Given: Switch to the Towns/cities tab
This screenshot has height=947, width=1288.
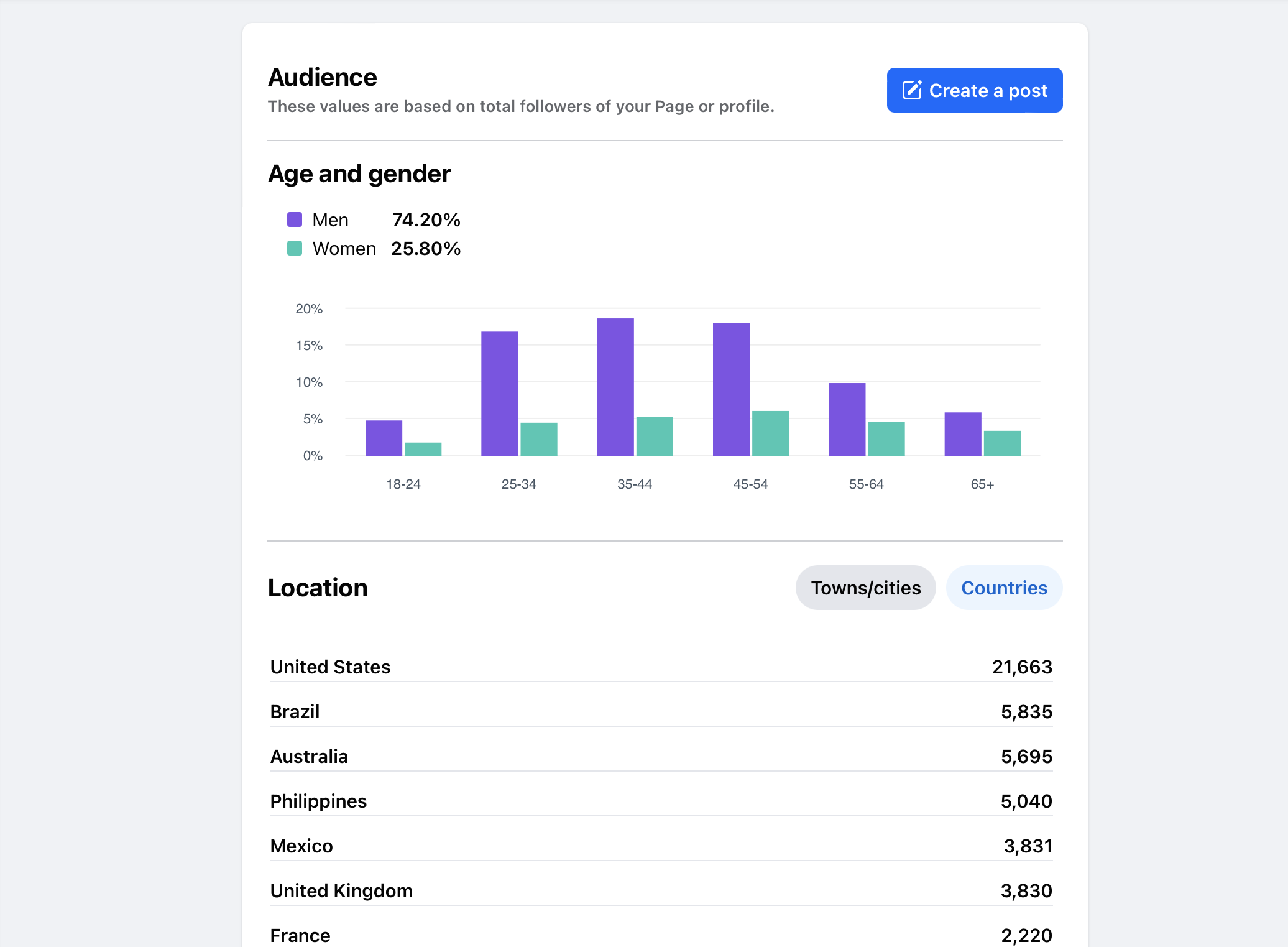Looking at the screenshot, I should tap(865, 588).
